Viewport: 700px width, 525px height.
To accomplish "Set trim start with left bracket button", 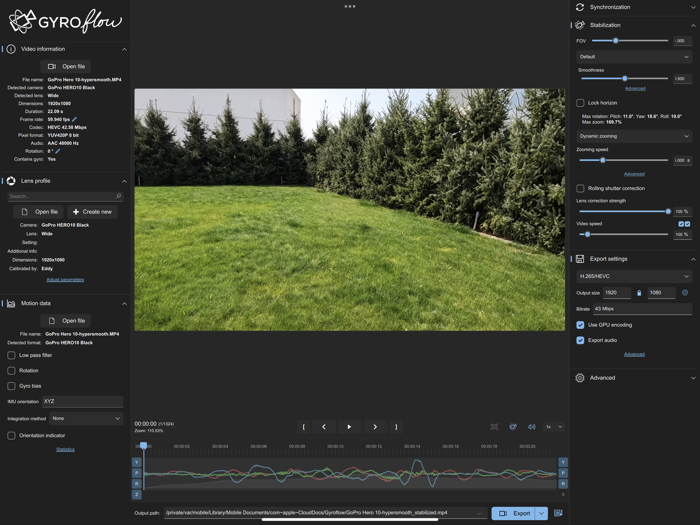I will coord(304,427).
